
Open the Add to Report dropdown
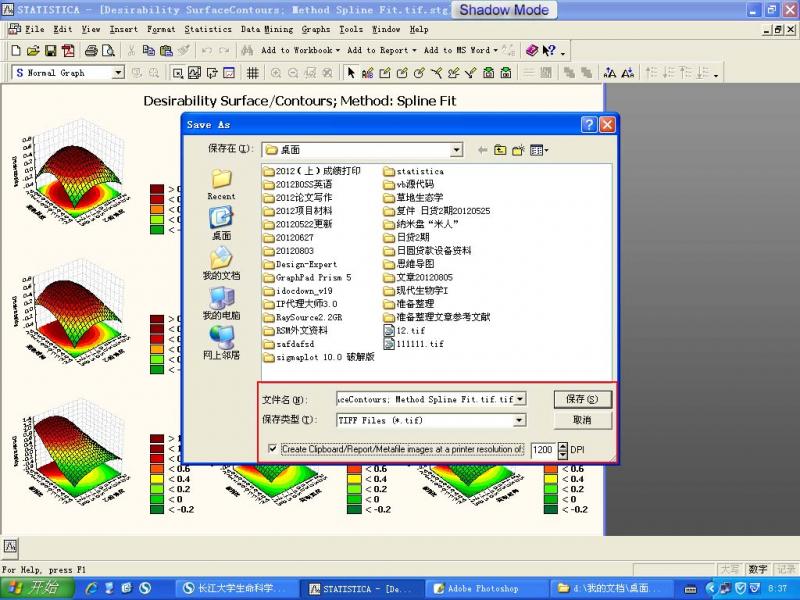point(382,50)
